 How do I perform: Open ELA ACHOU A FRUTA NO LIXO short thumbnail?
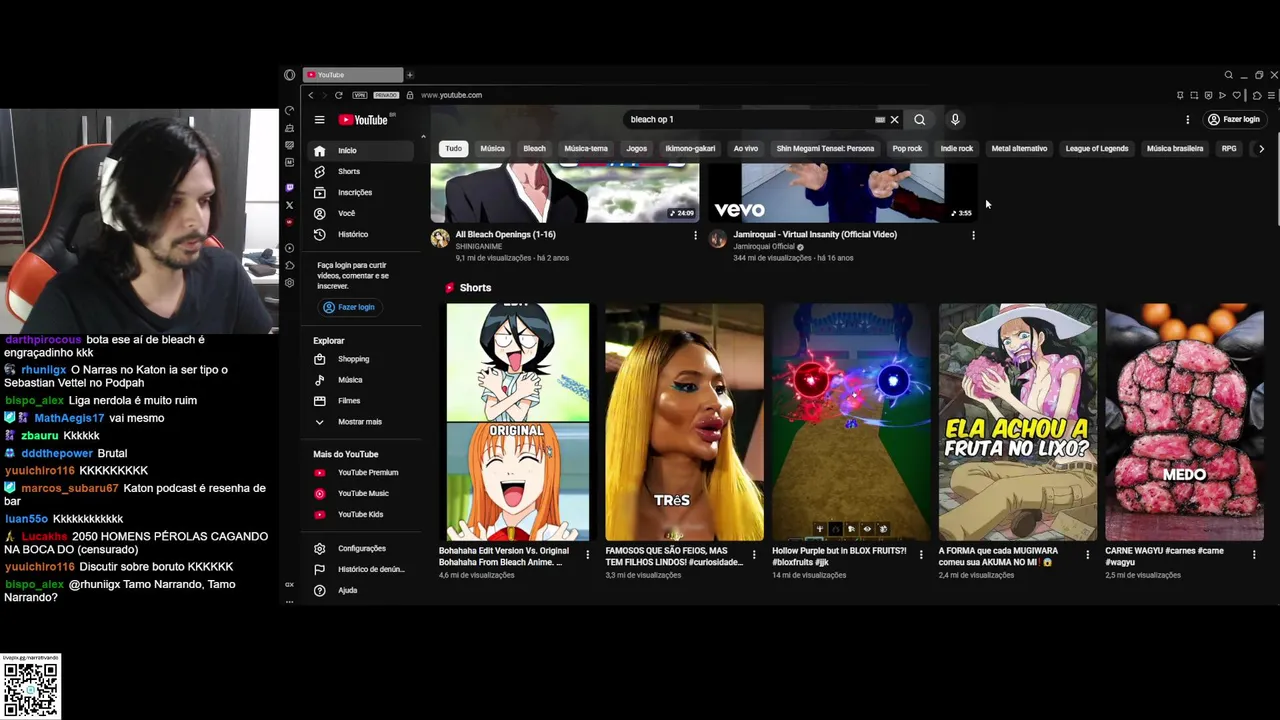(1017, 422)
